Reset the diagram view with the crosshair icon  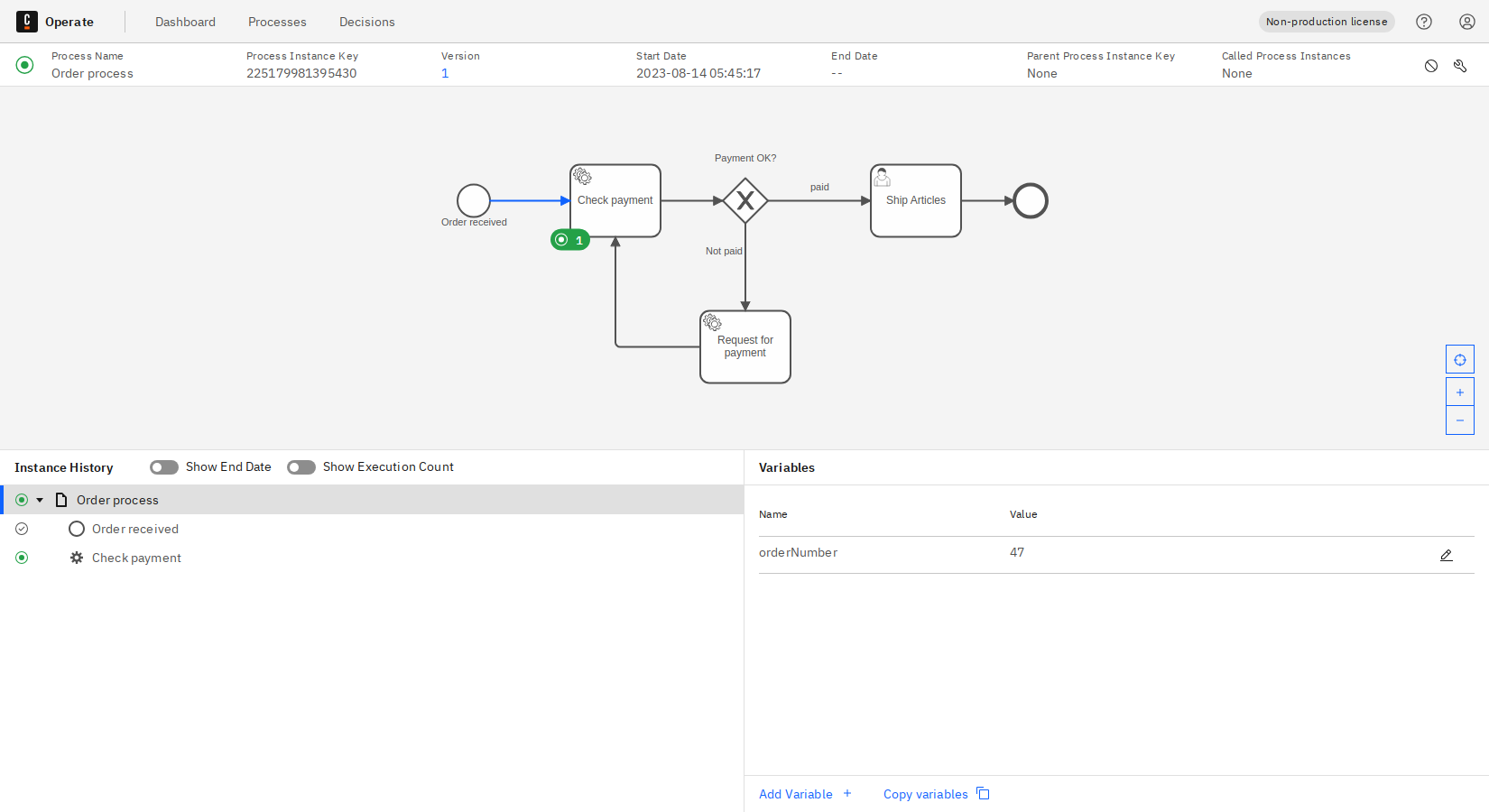pos(1459,358)
